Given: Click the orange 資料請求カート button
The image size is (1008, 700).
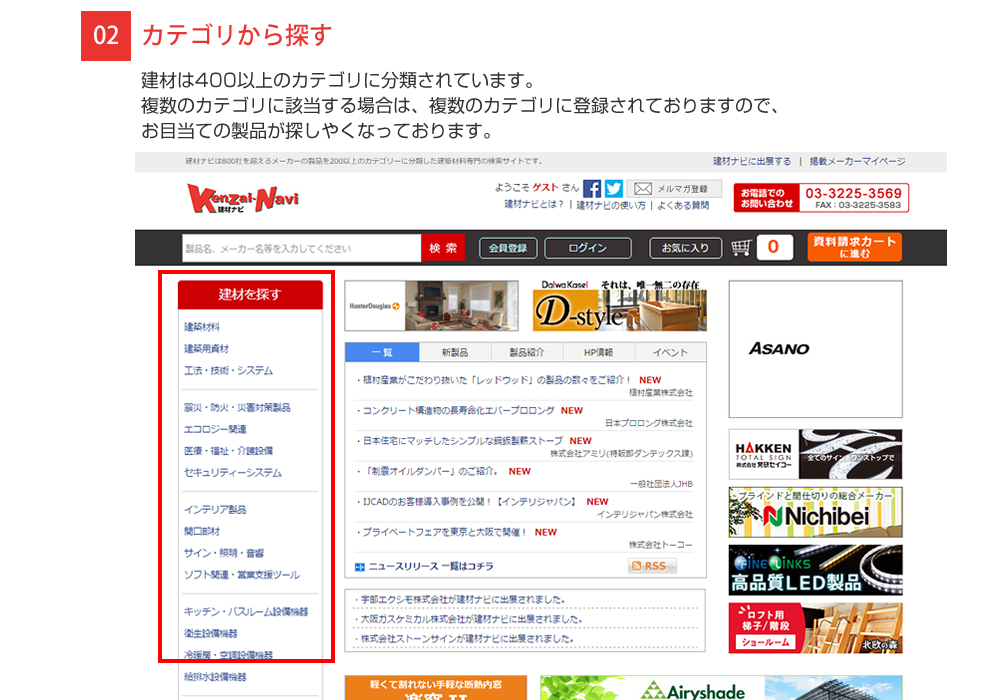Looking at the screenshot, I should 854,247.
